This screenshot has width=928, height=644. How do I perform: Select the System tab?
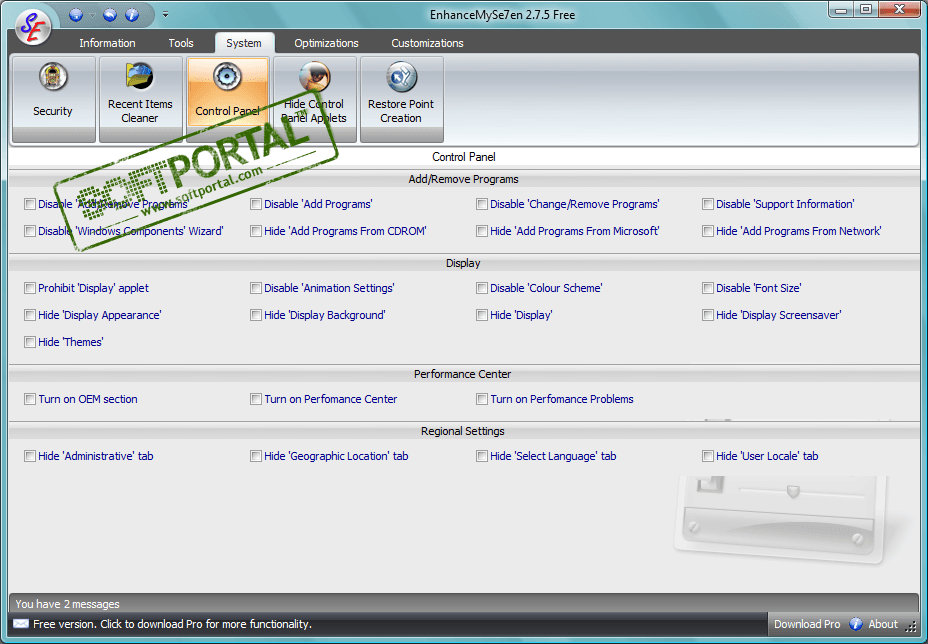(244, 43)
